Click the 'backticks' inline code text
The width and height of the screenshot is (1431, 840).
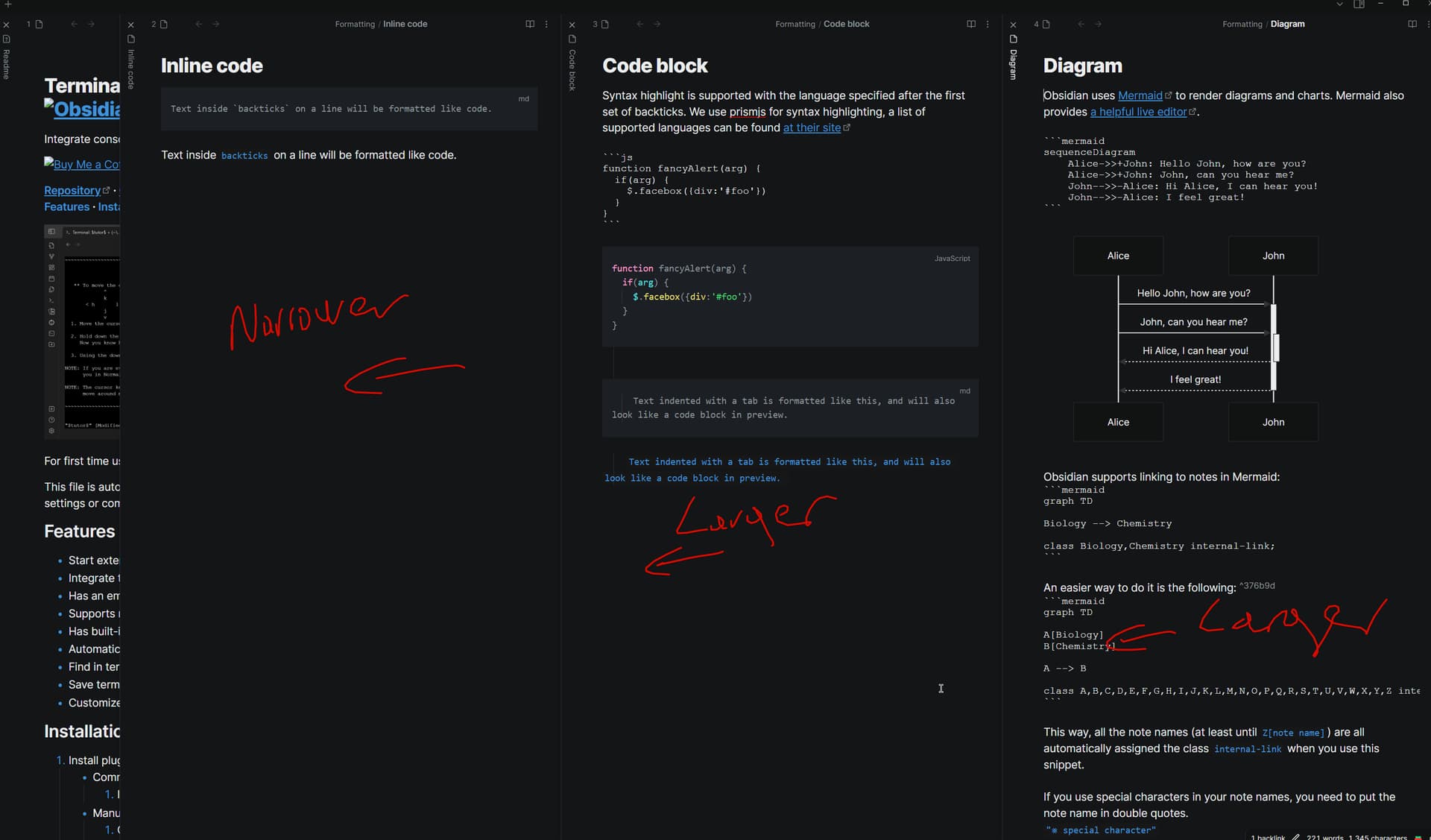[244, 155]
